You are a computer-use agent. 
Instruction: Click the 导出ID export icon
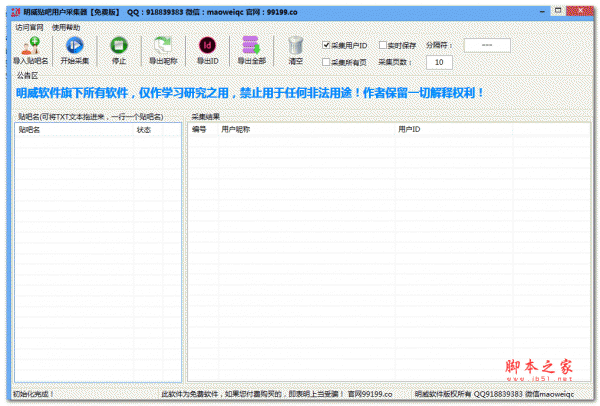207,46
